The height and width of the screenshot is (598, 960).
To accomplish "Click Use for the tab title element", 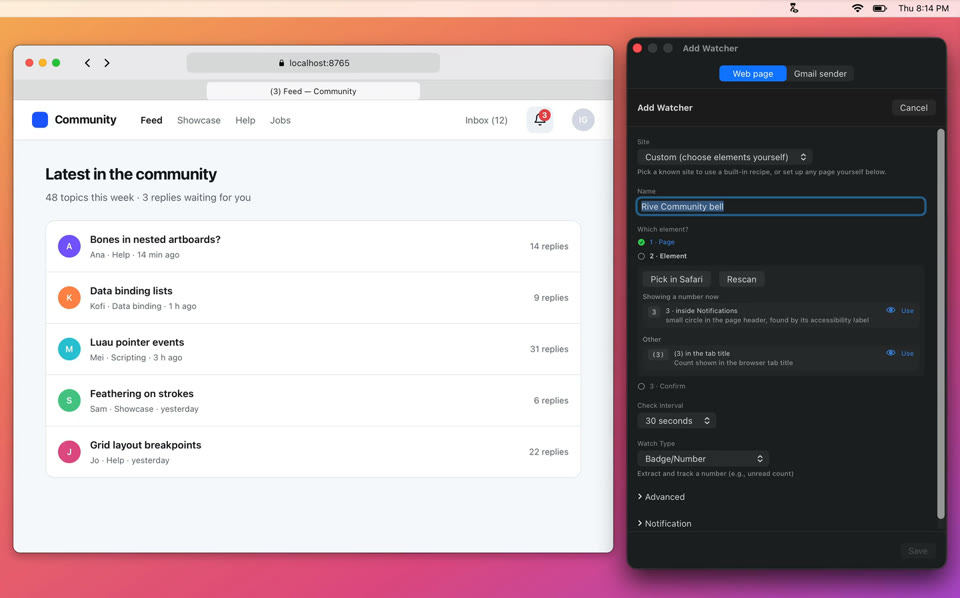I will (907, 354).
